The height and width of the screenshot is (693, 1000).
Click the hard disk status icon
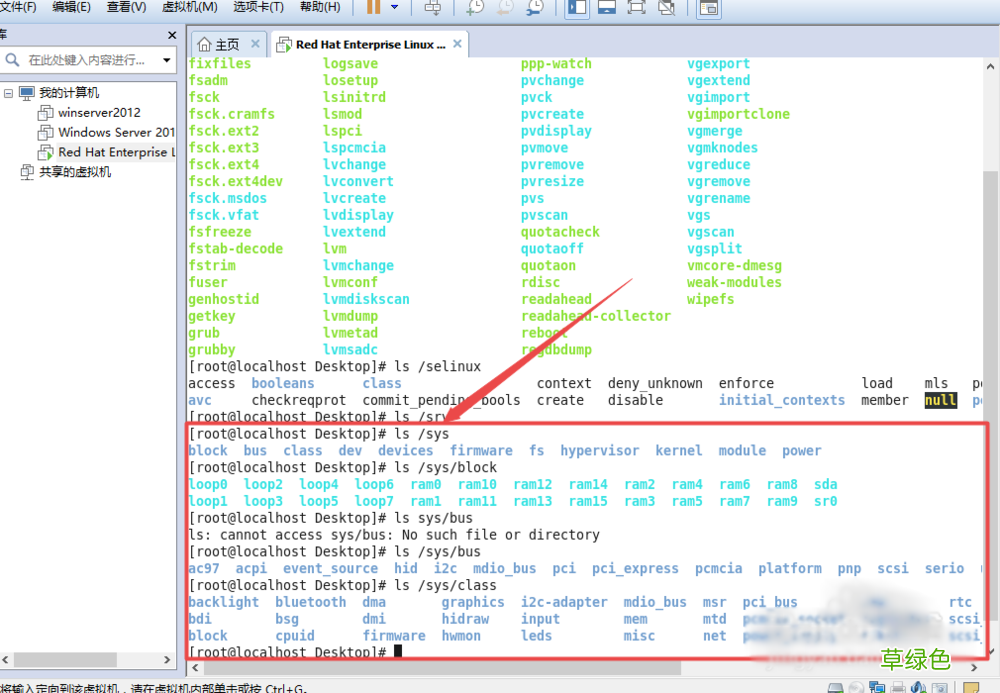click(x=836, y=687)
